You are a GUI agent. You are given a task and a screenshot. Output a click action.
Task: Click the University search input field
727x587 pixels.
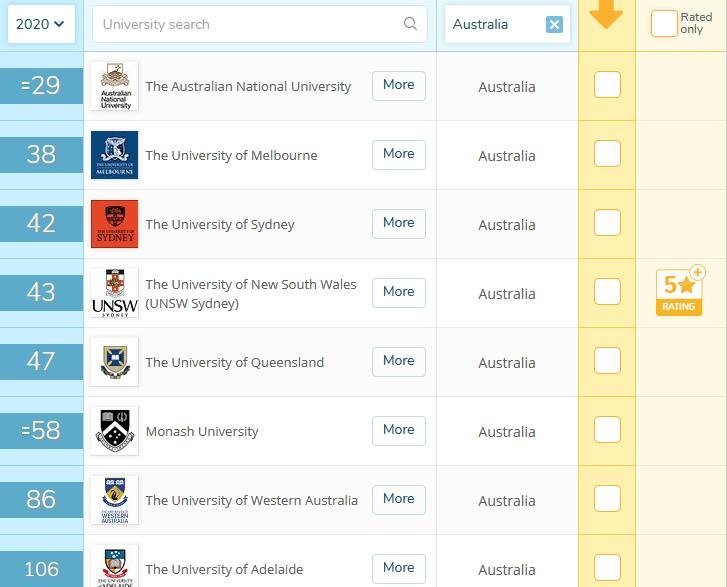(x=250, y=24)
